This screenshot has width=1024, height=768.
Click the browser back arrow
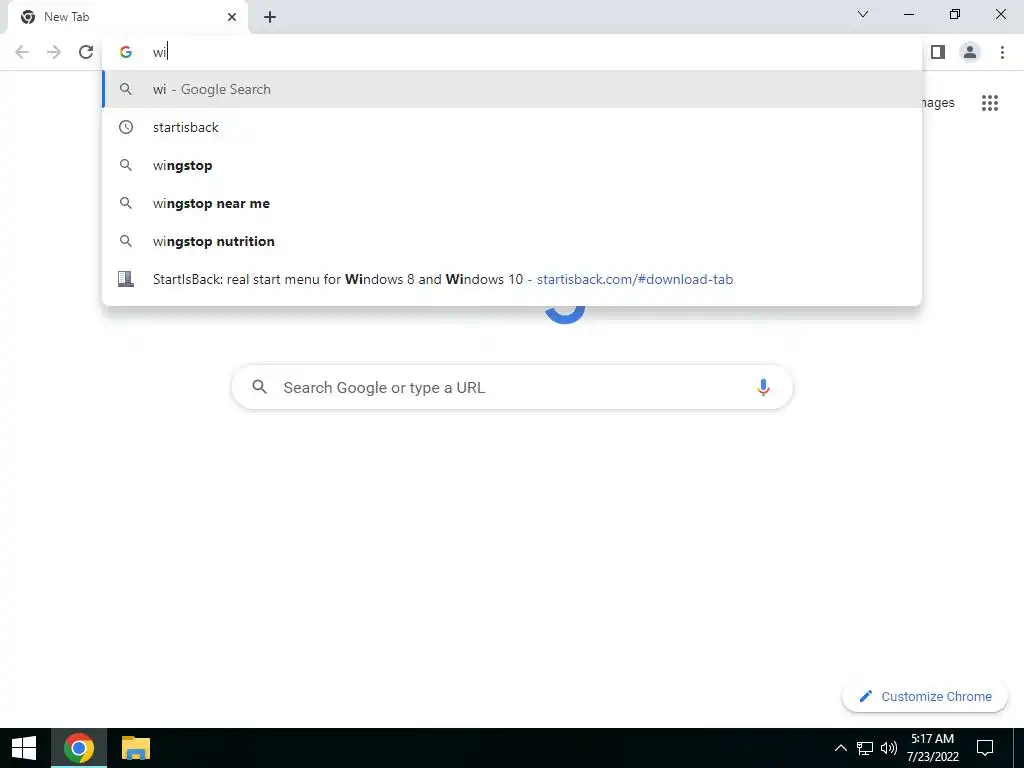pyautogui.click(x=22, y=52)
